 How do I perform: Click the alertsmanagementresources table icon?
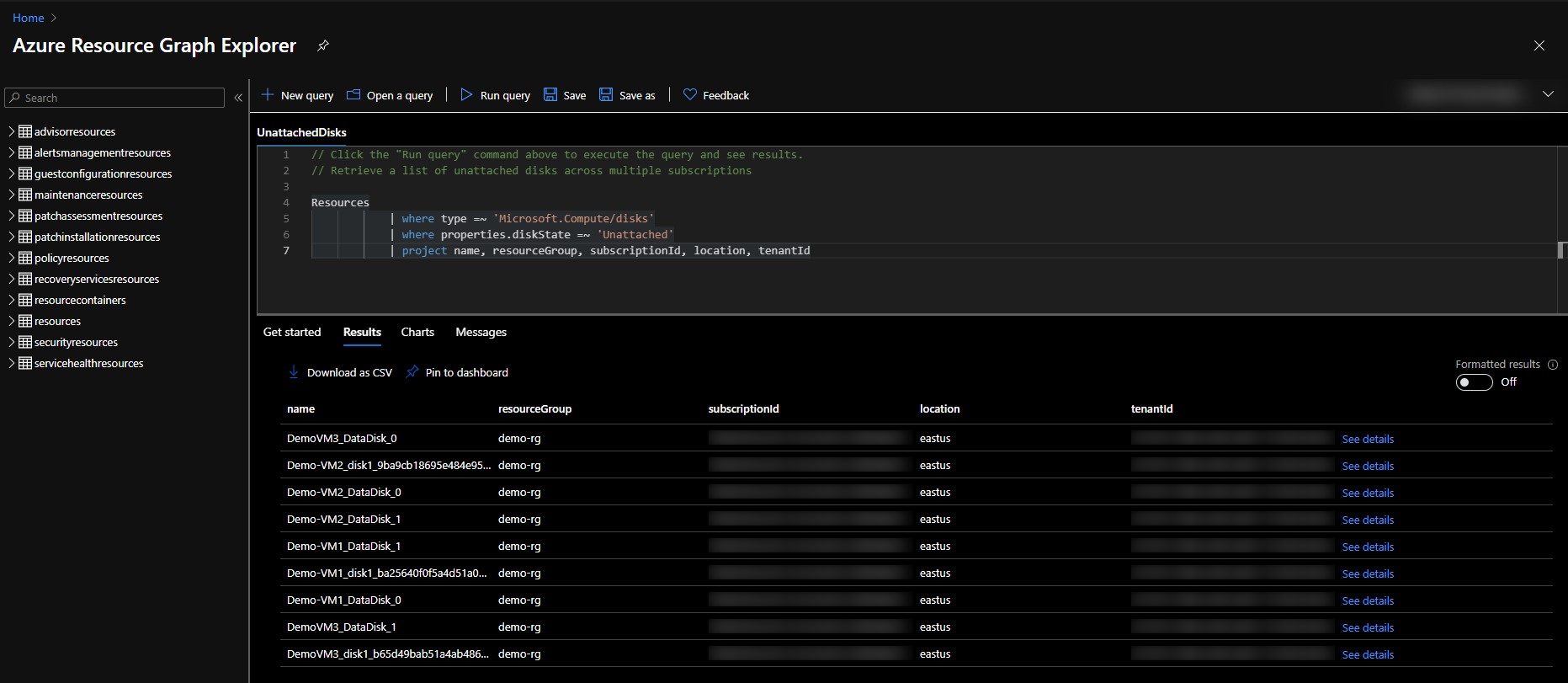[x=25, y=152]
